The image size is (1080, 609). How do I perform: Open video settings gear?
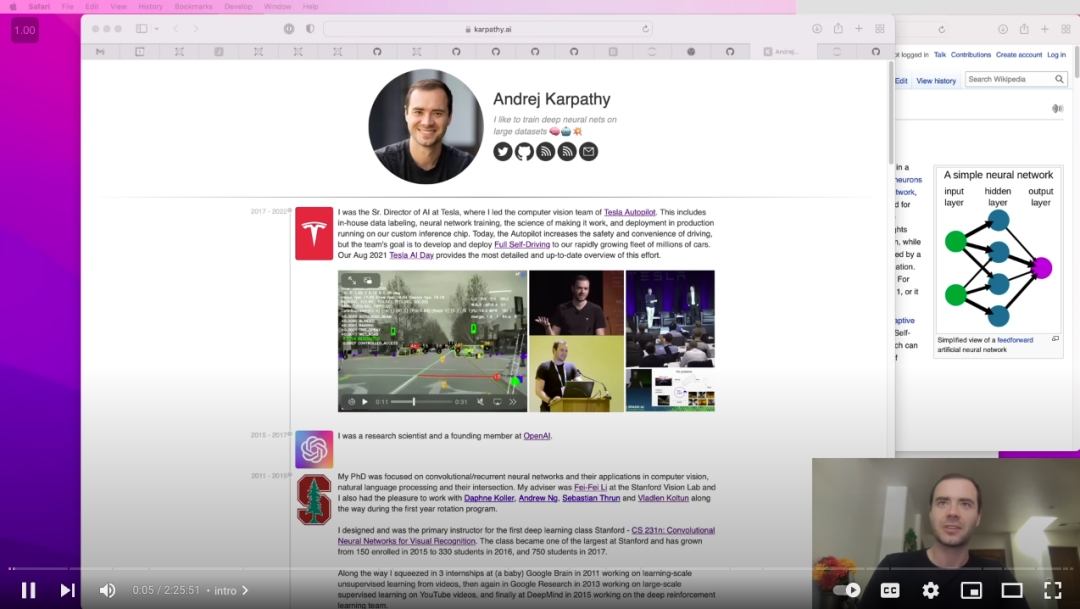click(931, 590)
